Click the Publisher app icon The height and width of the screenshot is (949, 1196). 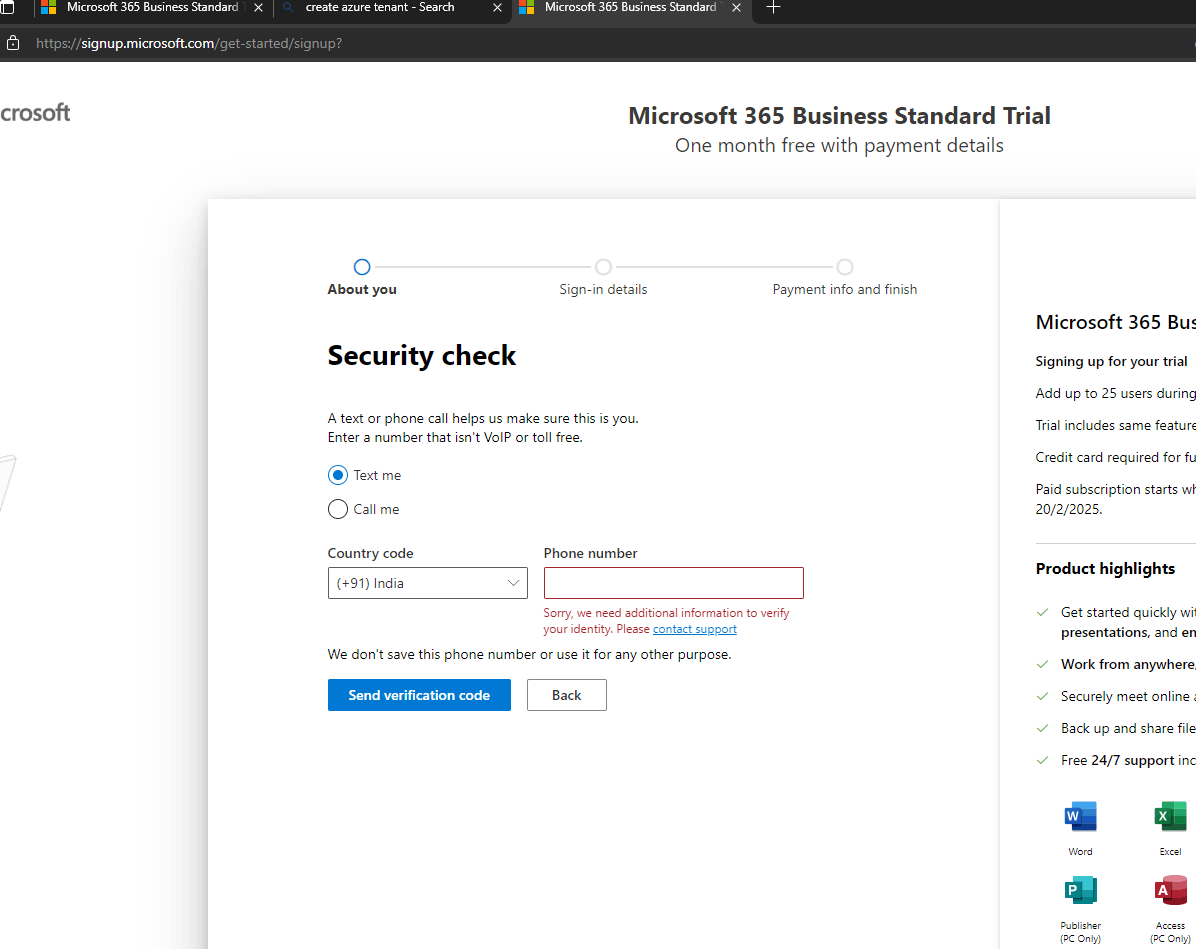point(1080,890)
